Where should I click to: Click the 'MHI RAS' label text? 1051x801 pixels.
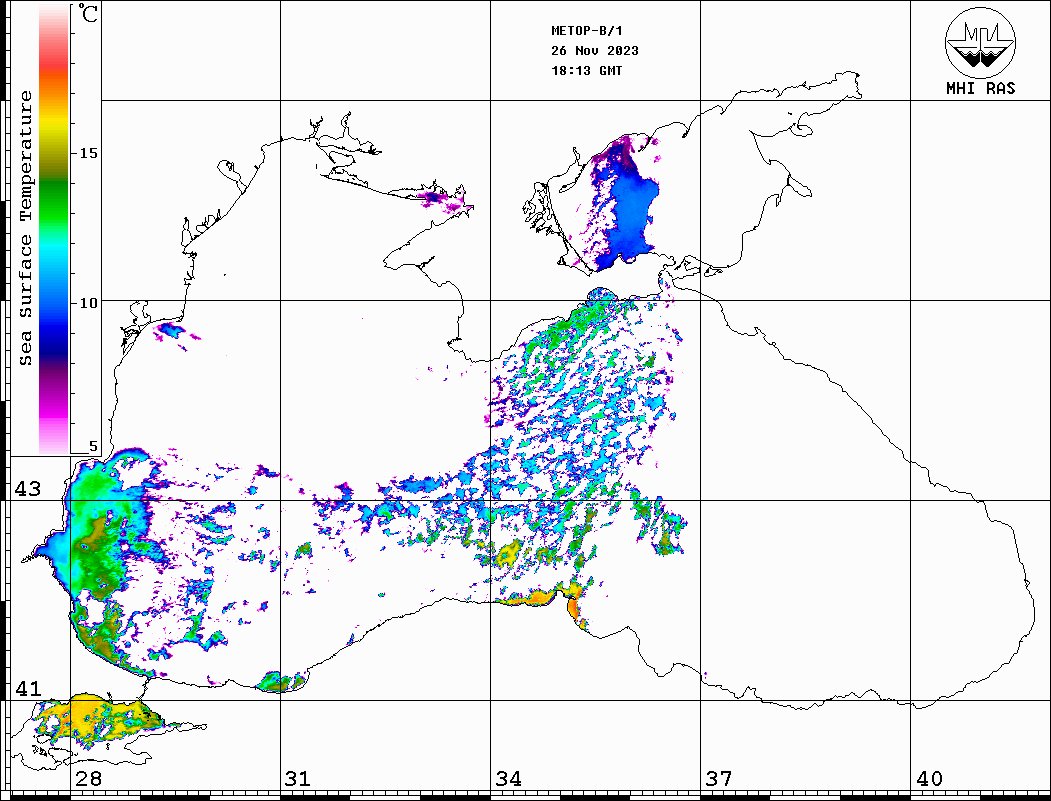click(x=981, y=88)
